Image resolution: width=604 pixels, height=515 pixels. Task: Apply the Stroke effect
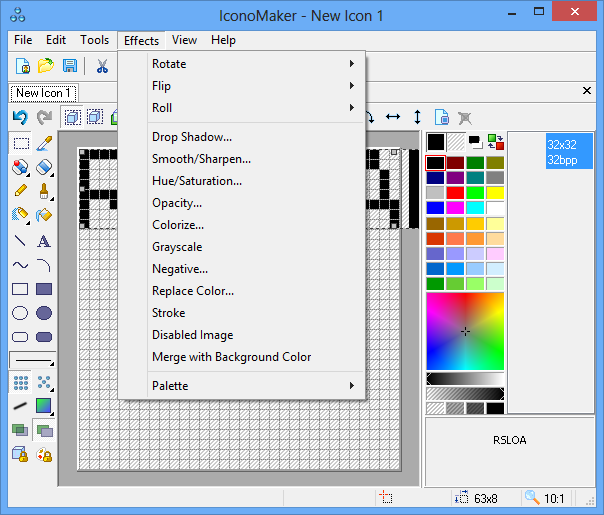pos(242,312)
